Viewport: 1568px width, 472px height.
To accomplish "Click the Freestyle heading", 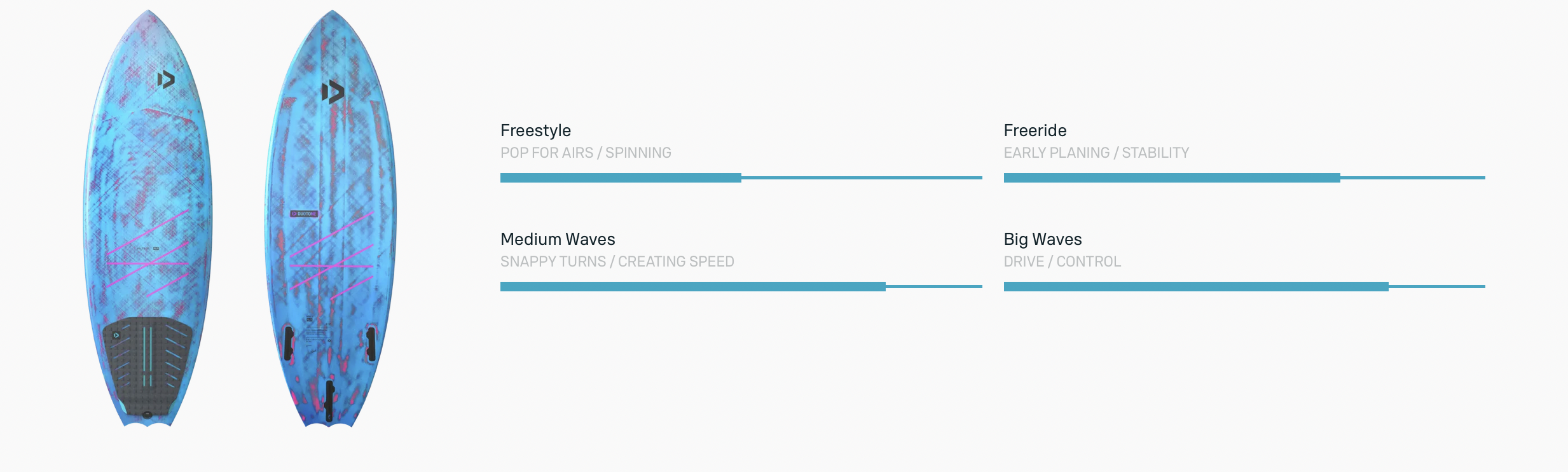I will (x=535, y=130).
